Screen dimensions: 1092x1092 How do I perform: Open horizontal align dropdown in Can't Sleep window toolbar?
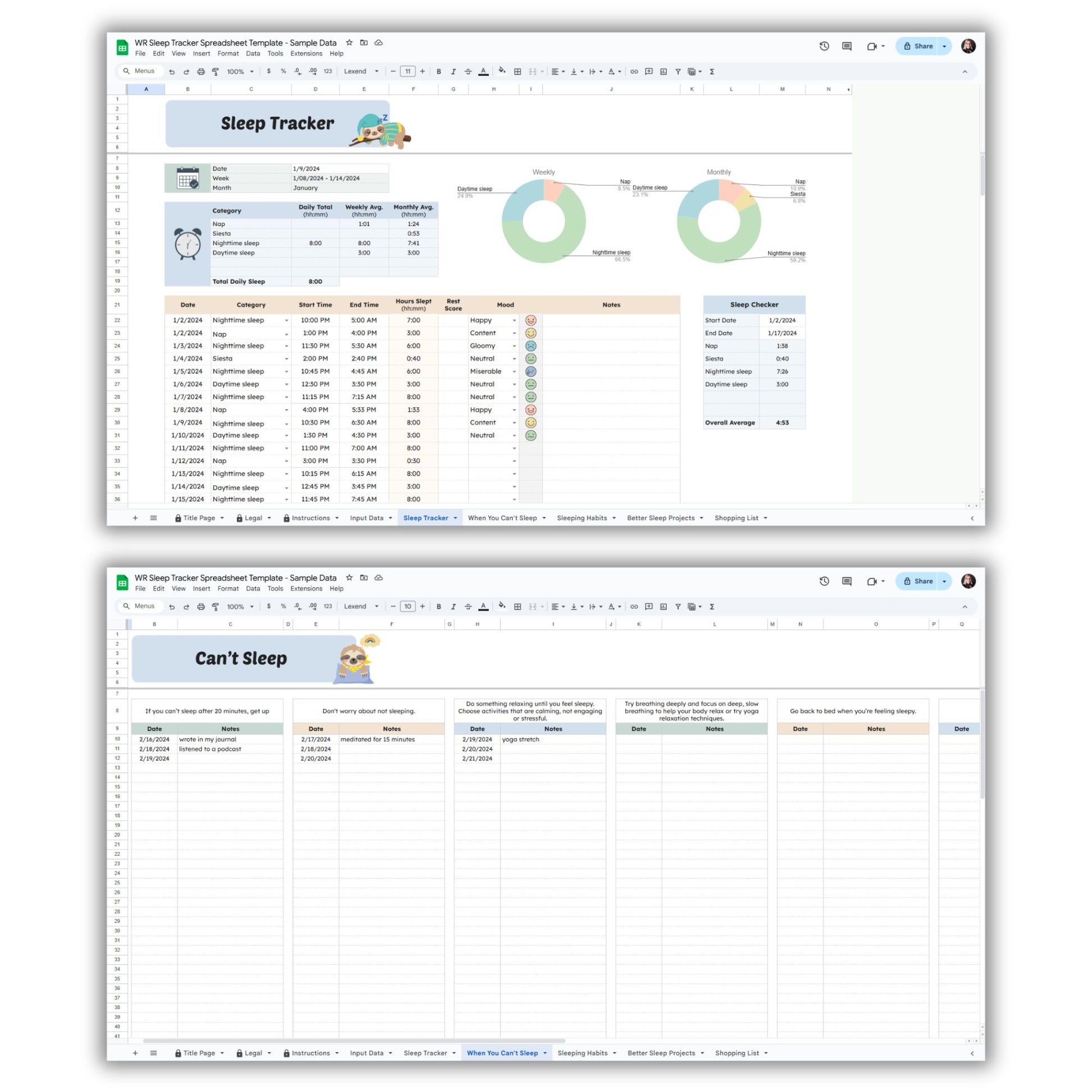coord(558,607)
